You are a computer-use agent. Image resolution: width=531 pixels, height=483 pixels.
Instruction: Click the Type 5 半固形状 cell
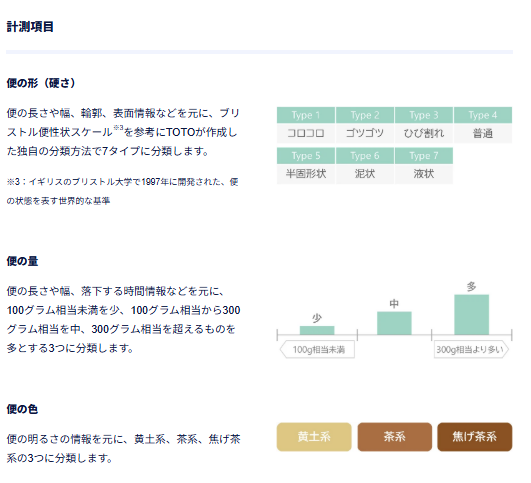[x=306, y=166]
